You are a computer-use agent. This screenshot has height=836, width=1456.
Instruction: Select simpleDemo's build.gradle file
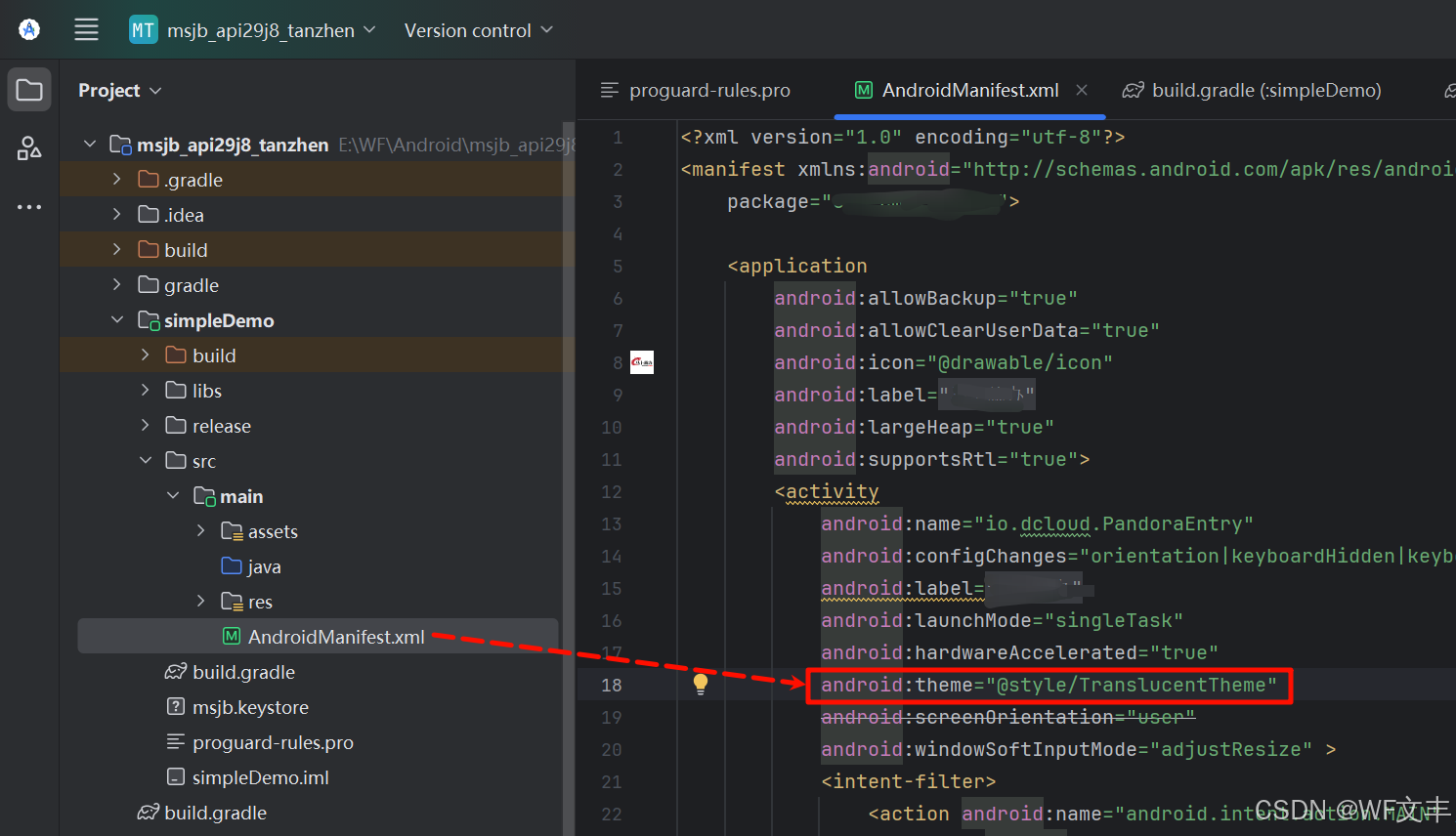(243, 672)
